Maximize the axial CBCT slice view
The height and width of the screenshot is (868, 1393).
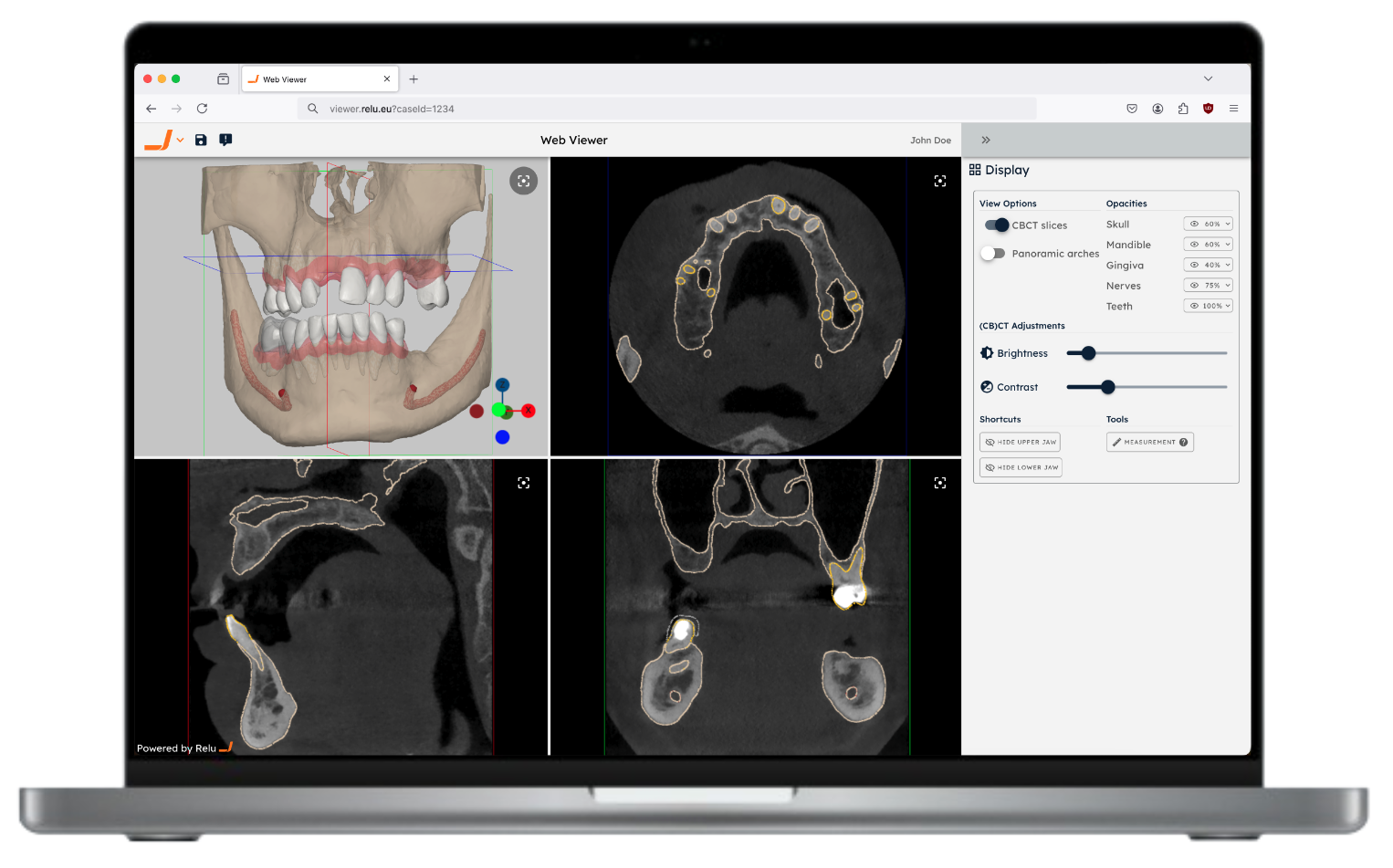point(939,181)
